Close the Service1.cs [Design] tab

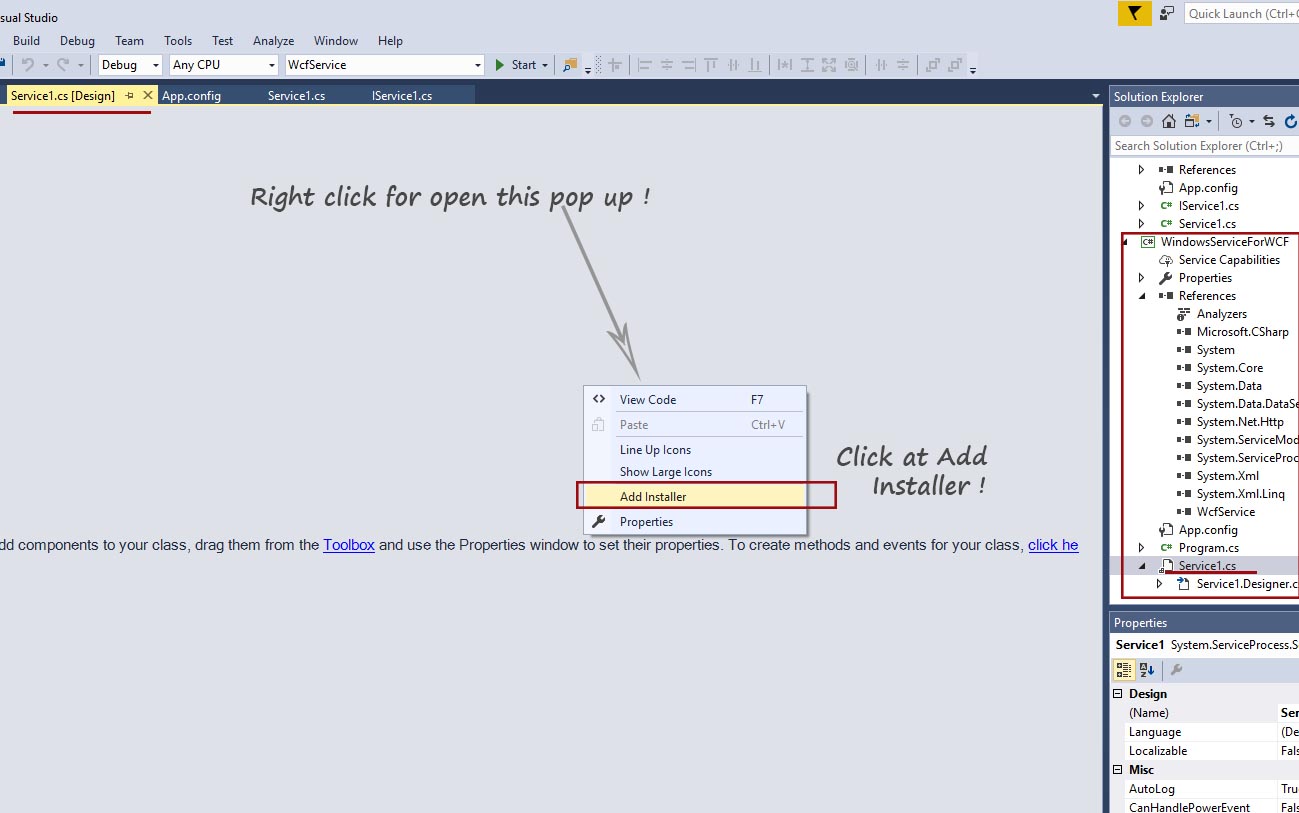[x=148, y=95]
